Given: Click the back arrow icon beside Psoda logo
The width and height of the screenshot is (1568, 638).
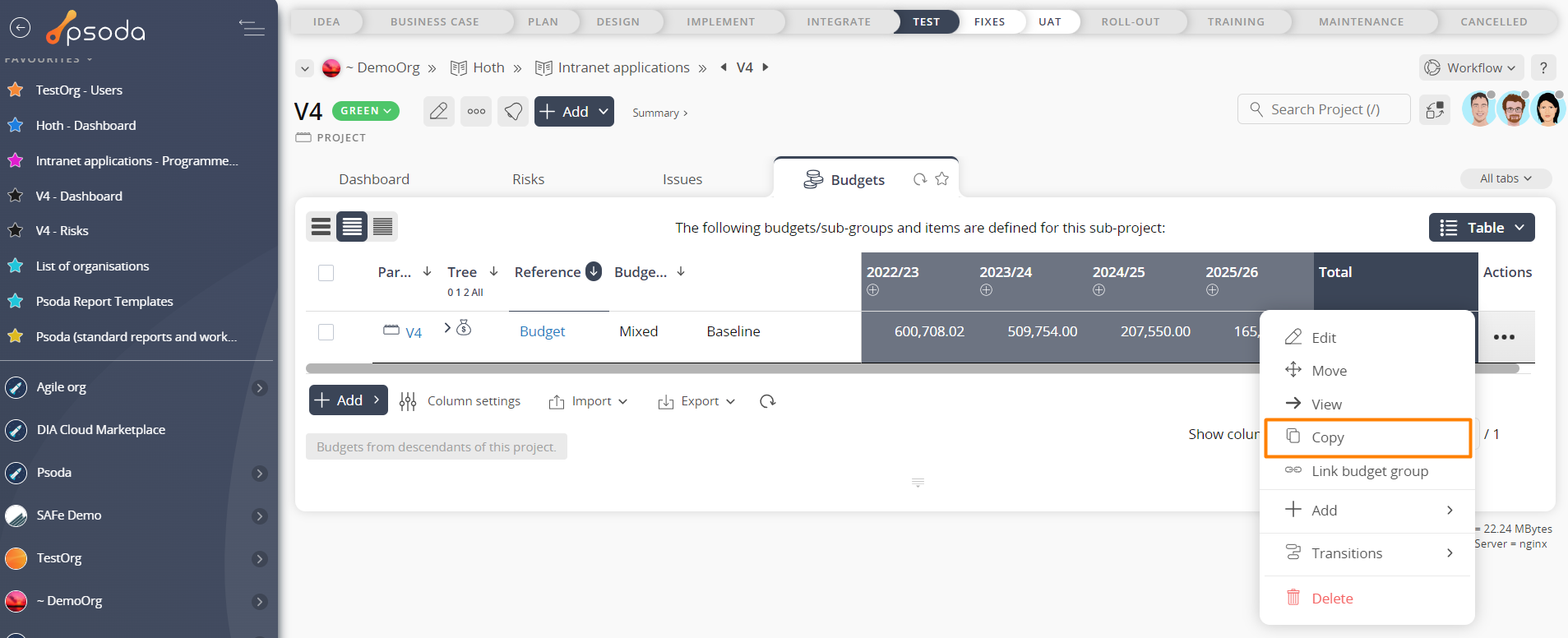Looking at the screenshot, I should pyautogui.click(x=20, y=28).
